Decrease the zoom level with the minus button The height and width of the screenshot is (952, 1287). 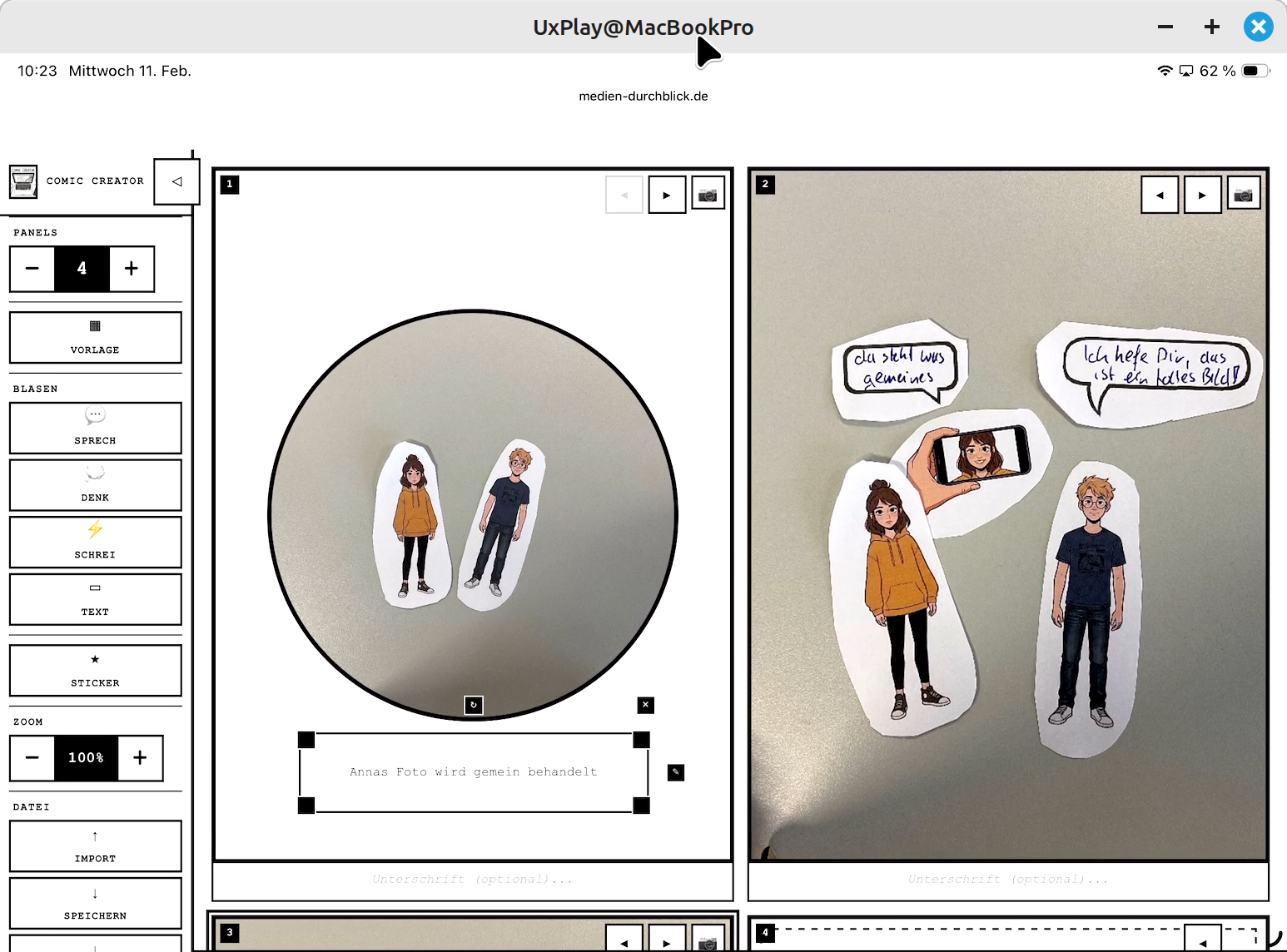click(x=32, y=757)
